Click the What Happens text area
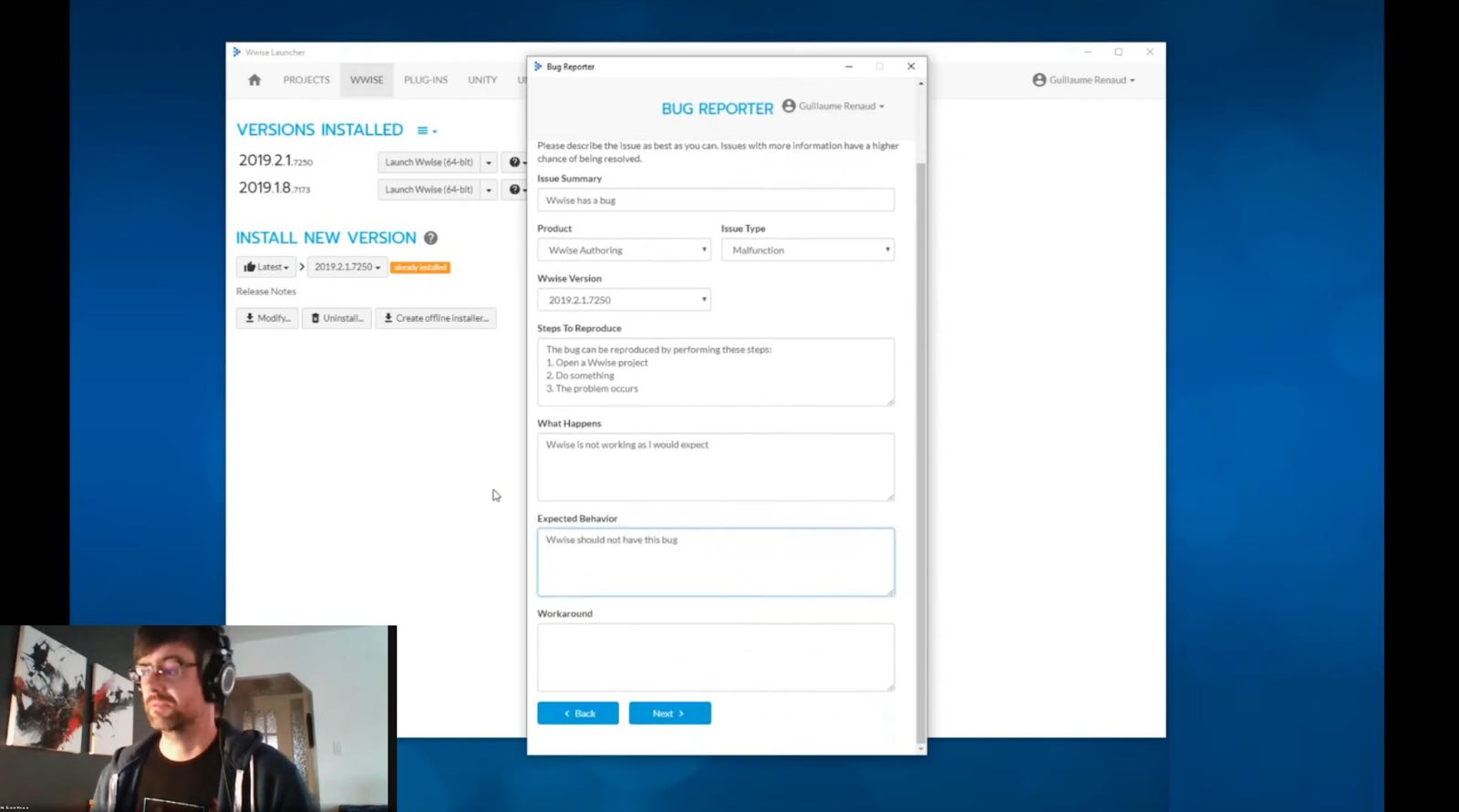This screenshot has width=1459, height=812. pos(716,467)
